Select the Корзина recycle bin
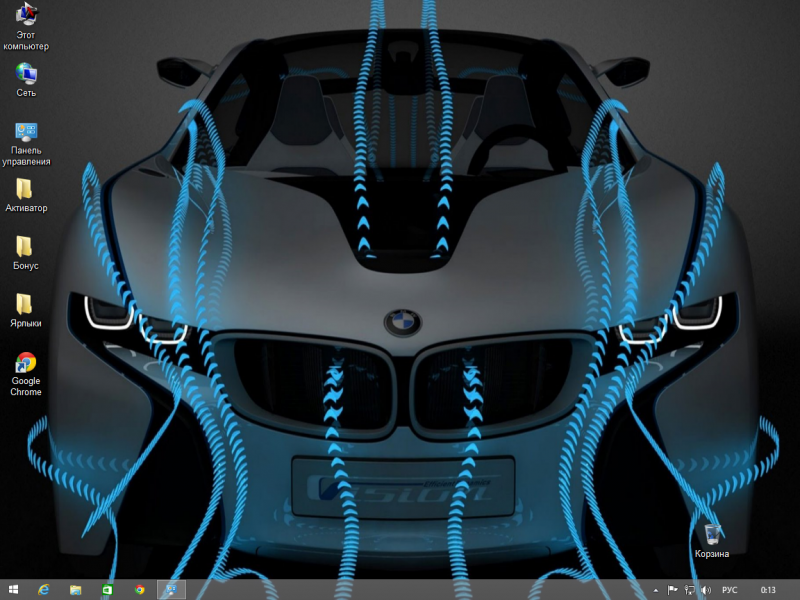The width and height of the screenshot is (800, 600). tap(712, 541)
